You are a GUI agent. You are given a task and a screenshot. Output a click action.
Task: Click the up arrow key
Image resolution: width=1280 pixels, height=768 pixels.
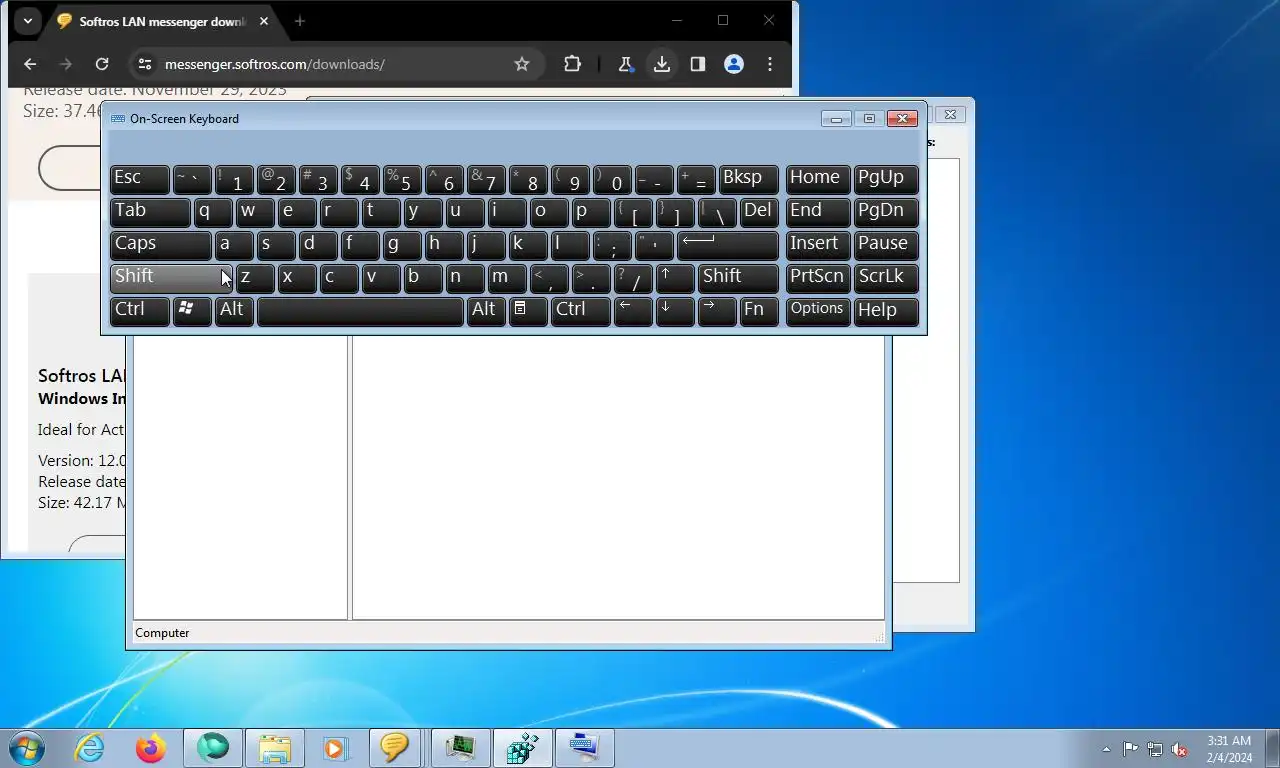pos(675,278)
